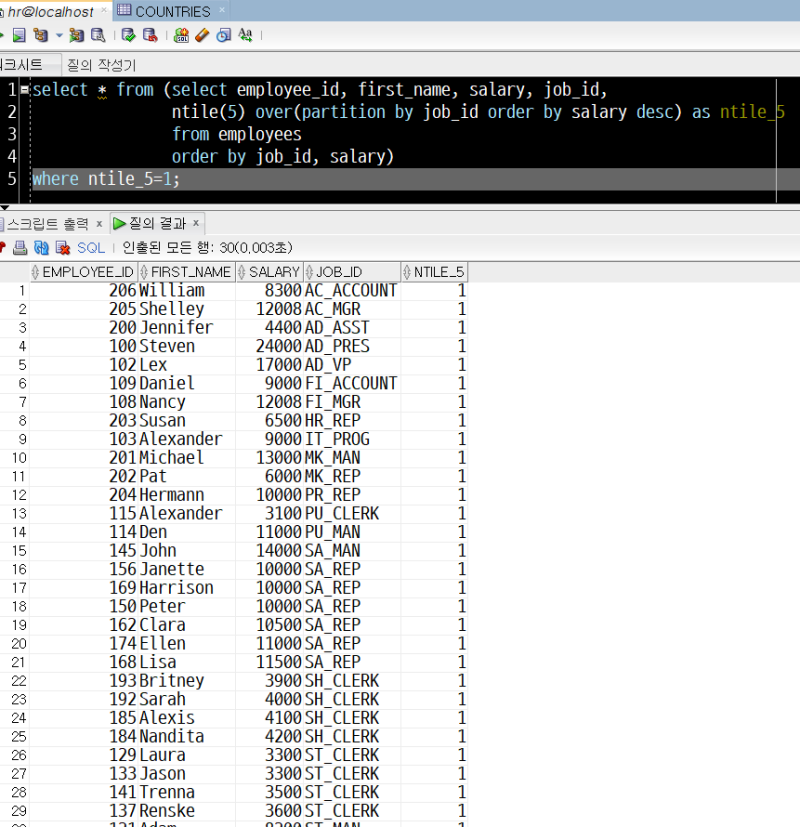Switch to the 스크립트 출력 tab
This screenshot has height=827, width=800.
point(47,223)
